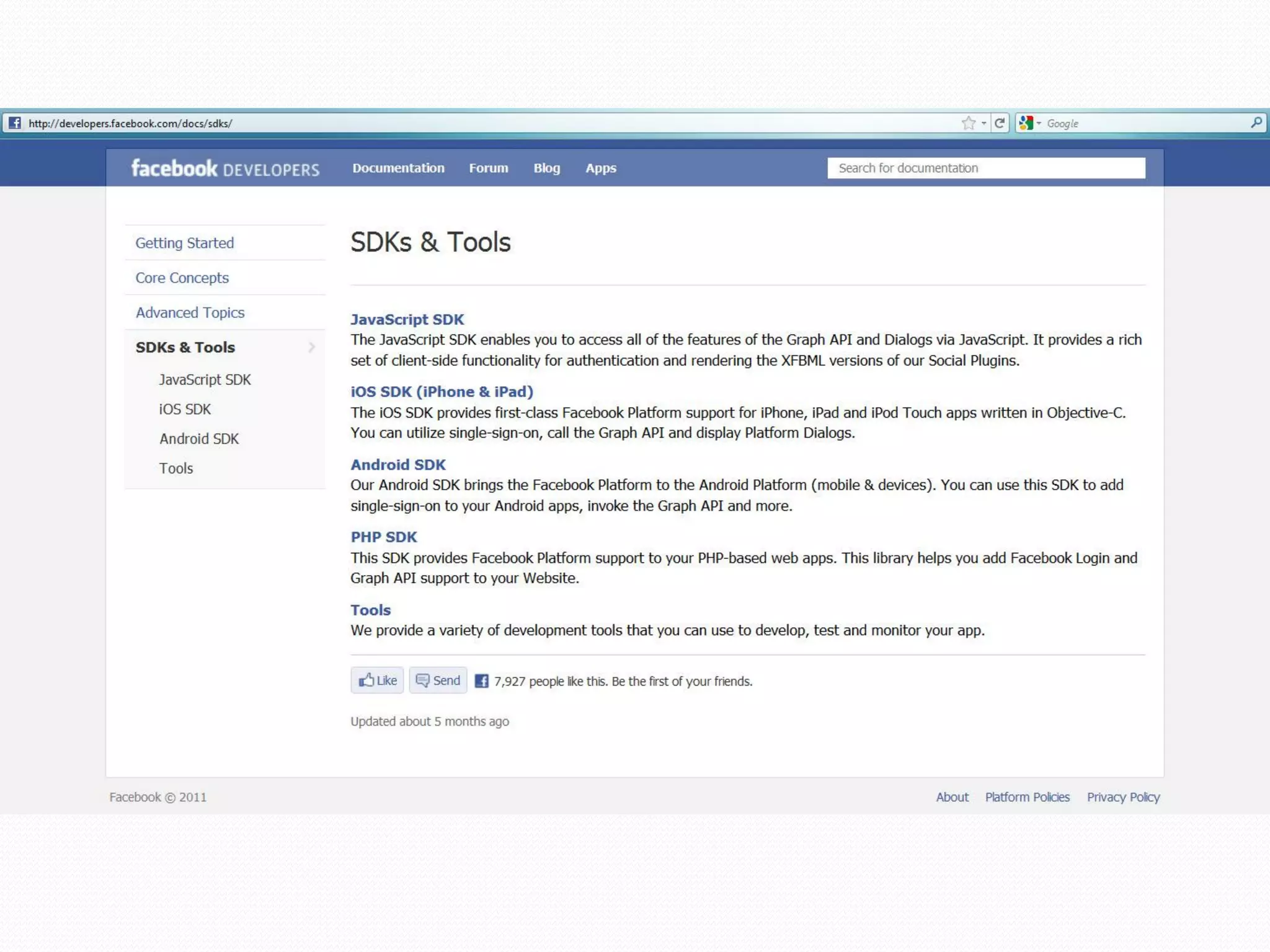Click the Google search engine icon
Screen dimensions: 1270x952
[x=1026, y=123]
